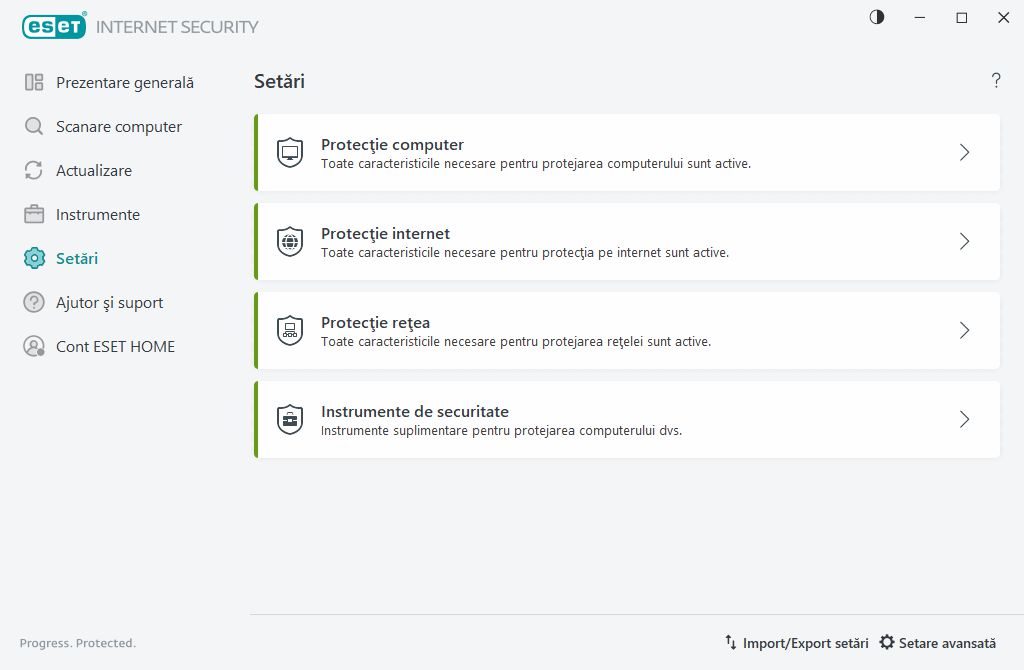Expand the Protecție internet card chevron
Image resolution: width=1024 pixels, height=670 pixels.
point(963,241)
